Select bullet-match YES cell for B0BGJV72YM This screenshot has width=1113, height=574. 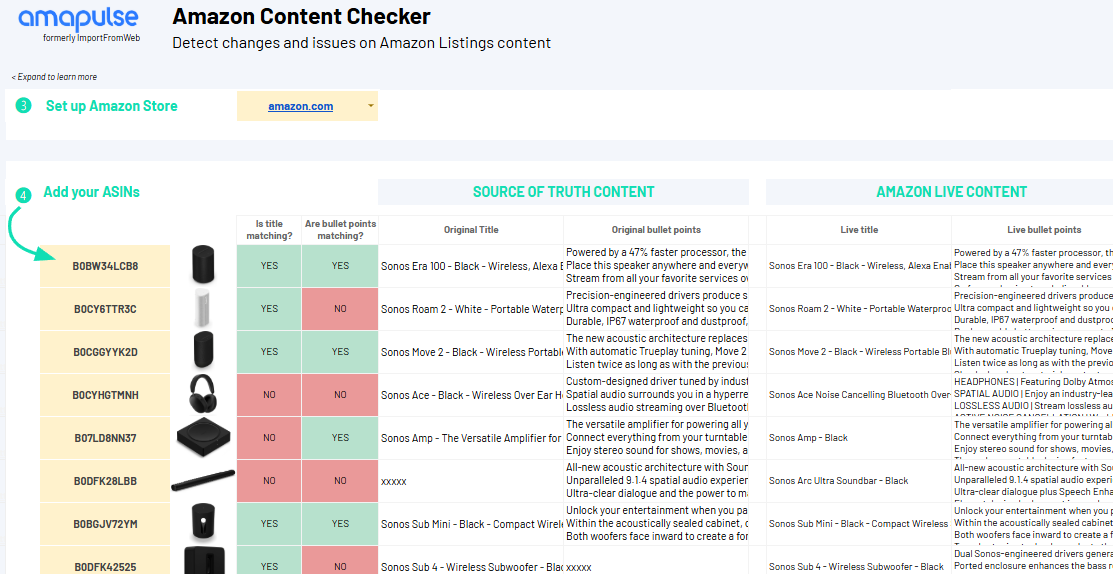click(340, 524)
